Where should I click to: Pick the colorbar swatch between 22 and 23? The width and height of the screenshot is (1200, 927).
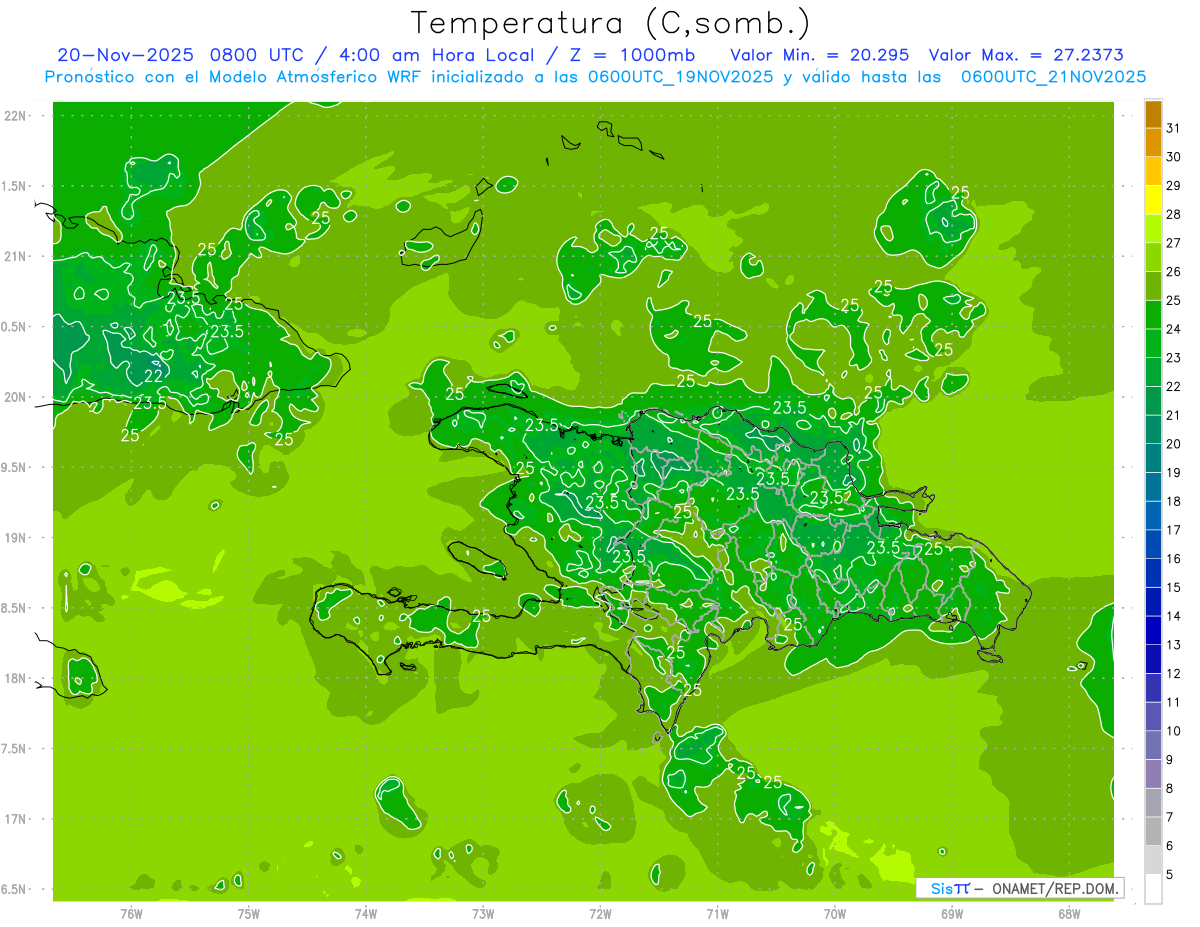pos(1153,372)
